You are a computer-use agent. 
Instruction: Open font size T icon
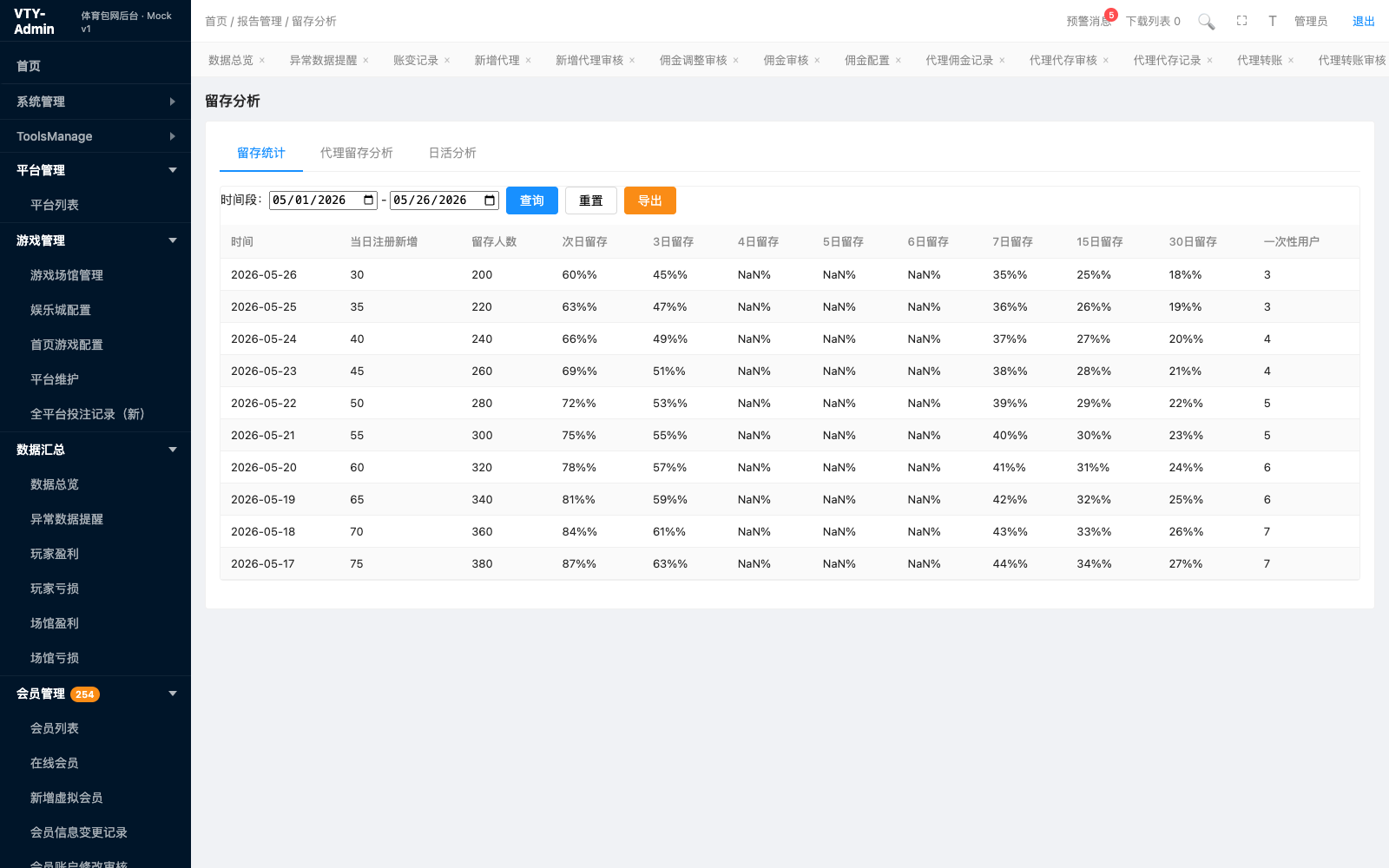pyautogui.click(x=1272, y=21)
